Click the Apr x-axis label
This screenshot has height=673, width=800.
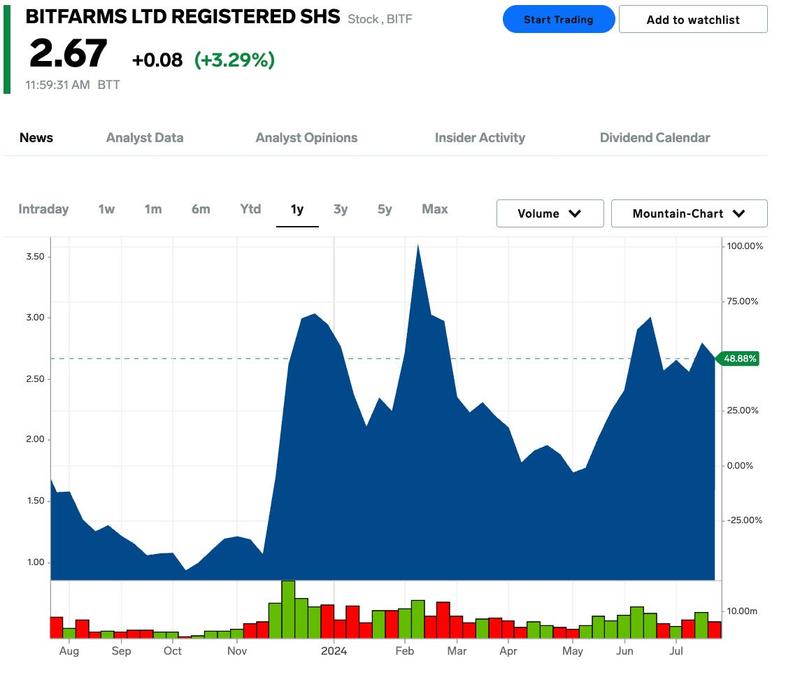[x=508, y=651]
